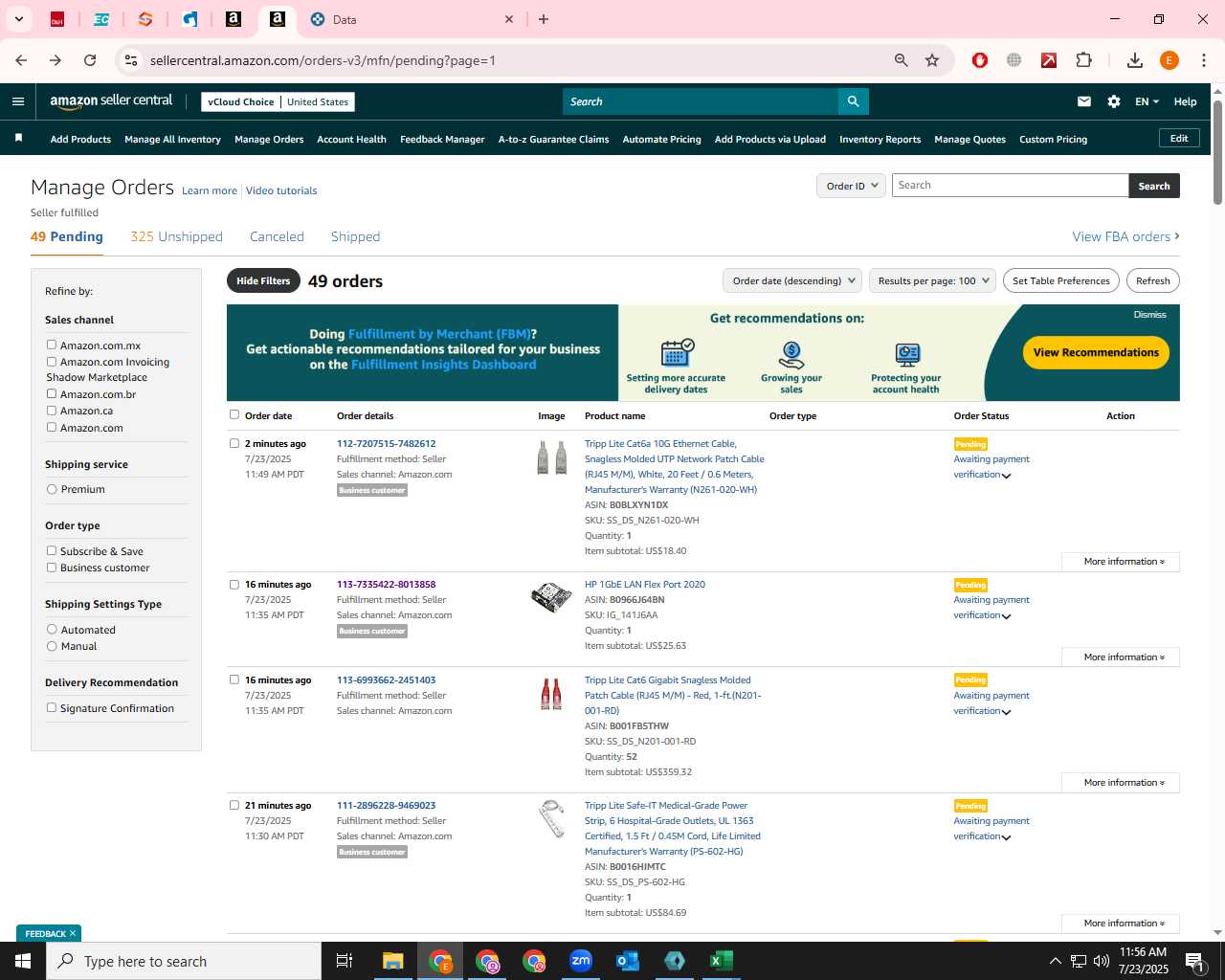Image resolution: width=1225 pixels, height=980 pixels.
Task: Open browser extensions puzzle icon
Action: click(1083, 60)
